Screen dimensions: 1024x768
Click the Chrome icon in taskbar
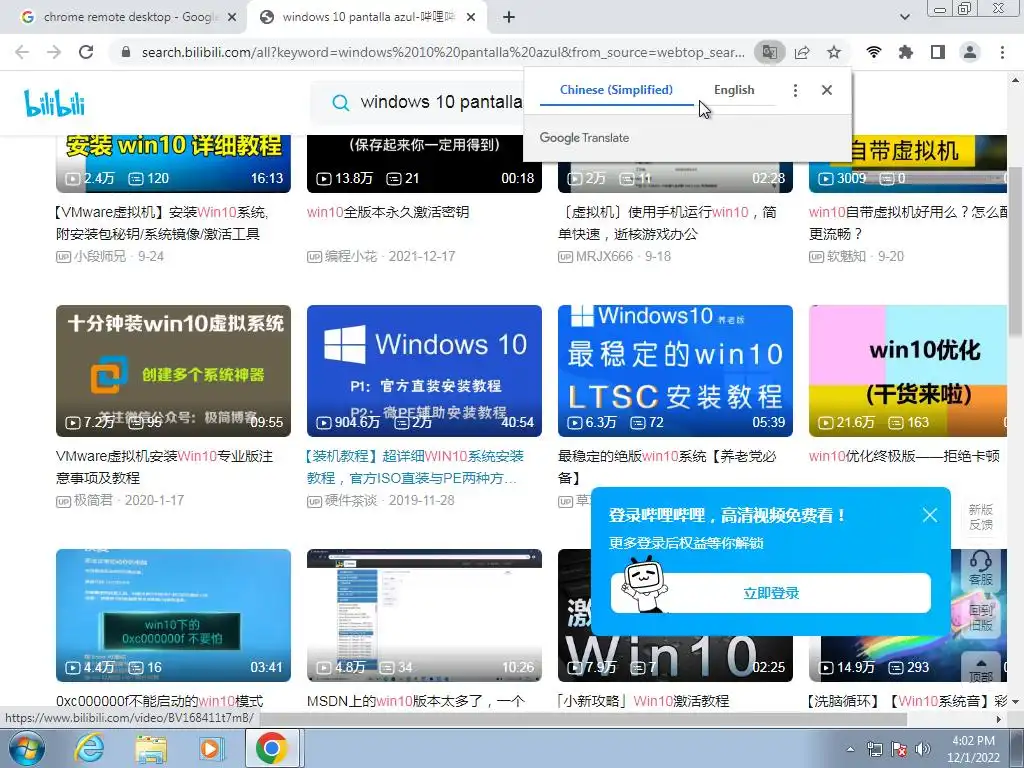coord(272,748)
